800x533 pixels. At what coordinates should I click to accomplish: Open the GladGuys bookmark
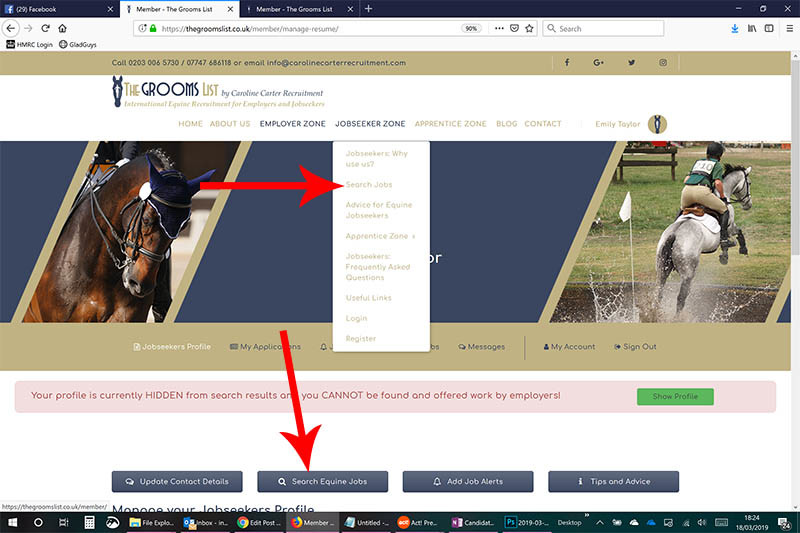[x=78, y=44]
